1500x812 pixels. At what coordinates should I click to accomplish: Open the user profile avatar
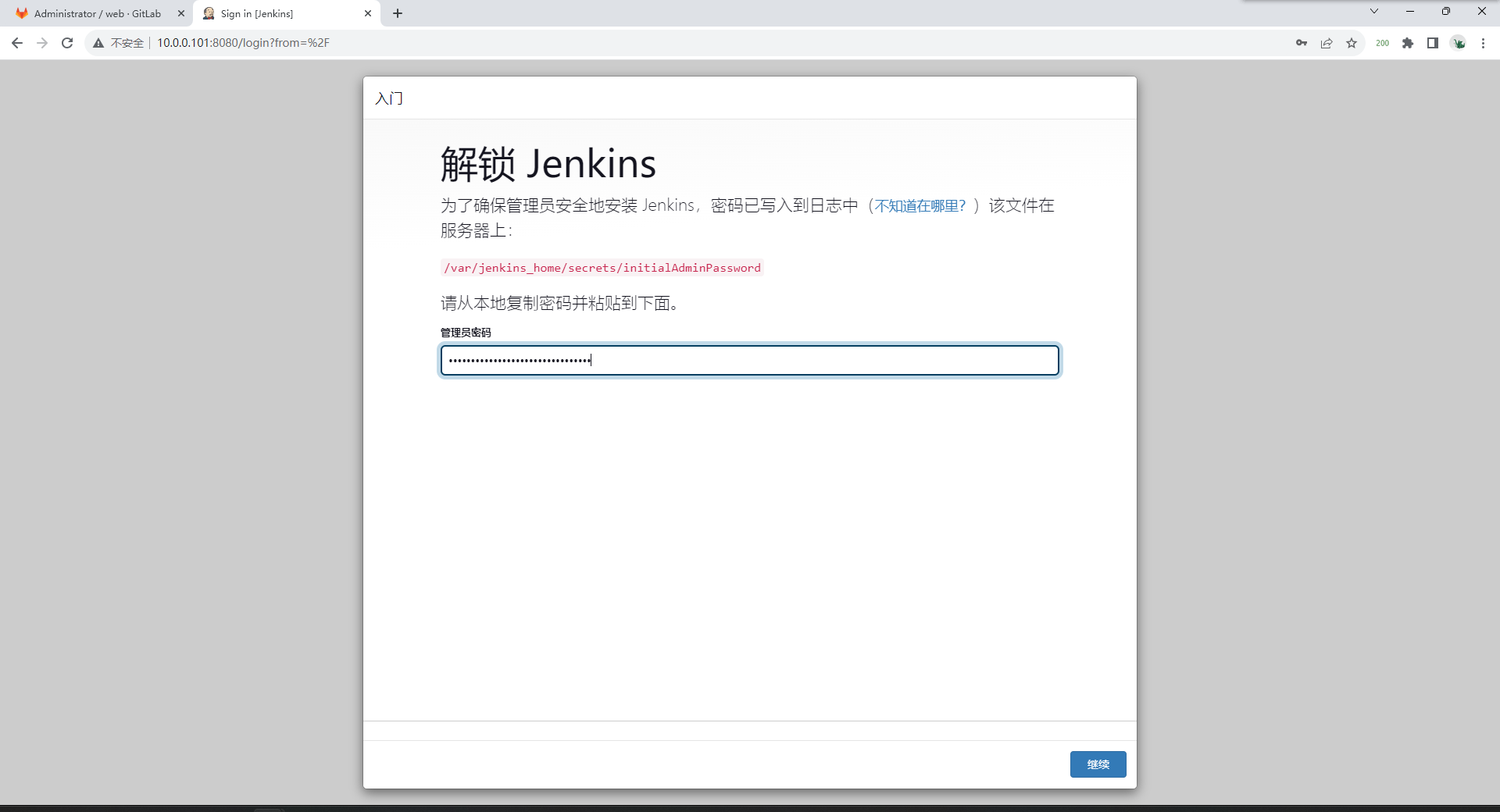click(x=1459, y=43)
